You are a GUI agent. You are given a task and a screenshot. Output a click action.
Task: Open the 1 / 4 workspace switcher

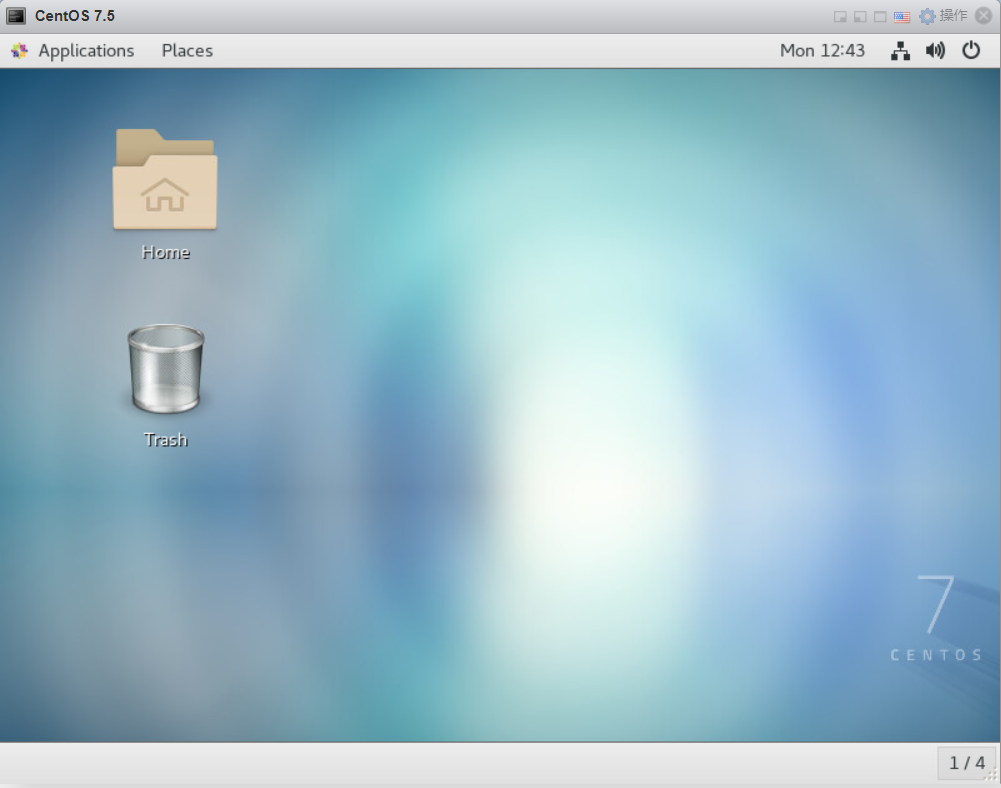click(967, 763)
